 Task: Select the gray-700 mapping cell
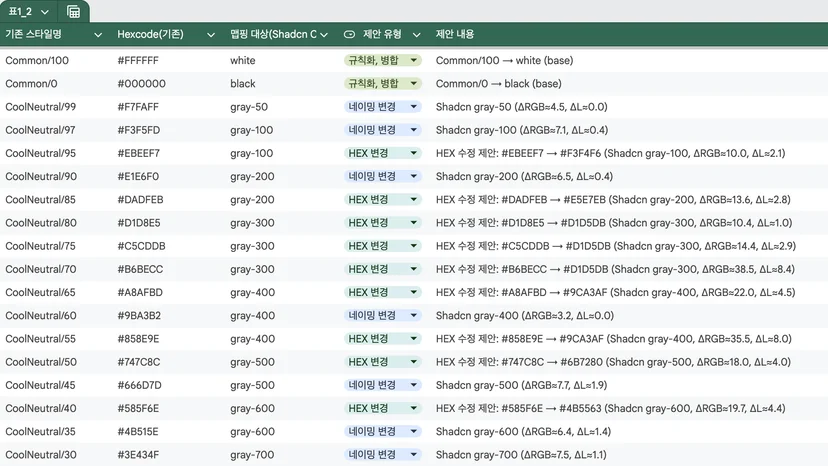click(x=252, y=455)
